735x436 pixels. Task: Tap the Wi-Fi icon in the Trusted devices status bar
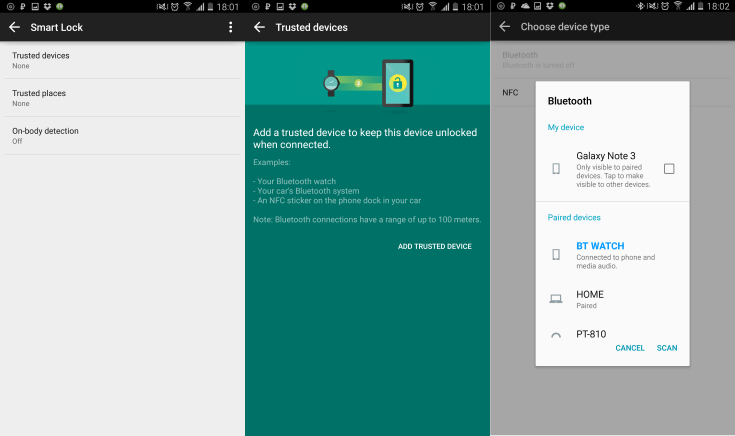(x=433, y=7)
